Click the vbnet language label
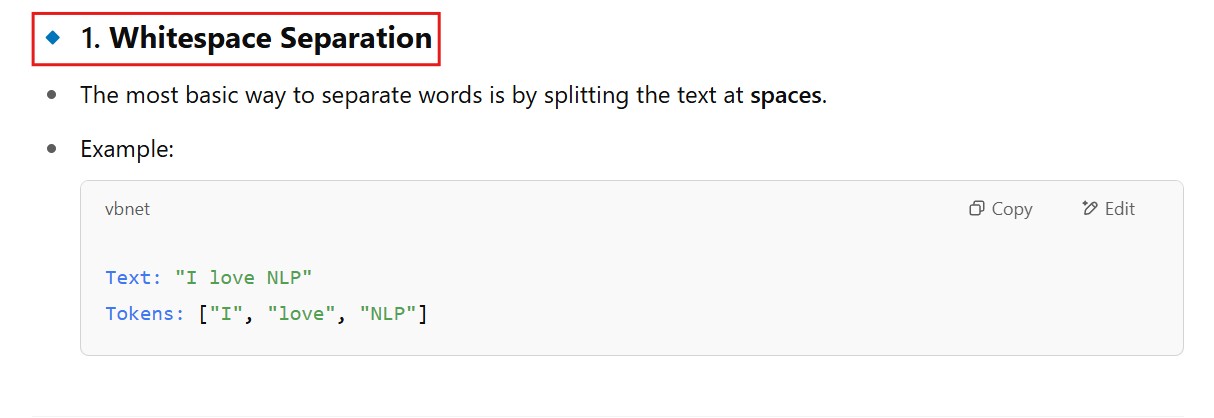The image size is (1214, 418). [127, 209]
